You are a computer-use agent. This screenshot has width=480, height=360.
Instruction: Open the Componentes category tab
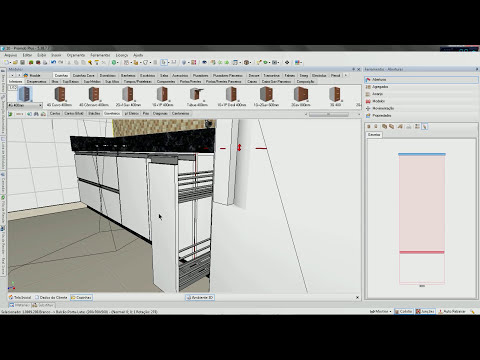coord(166,81)
